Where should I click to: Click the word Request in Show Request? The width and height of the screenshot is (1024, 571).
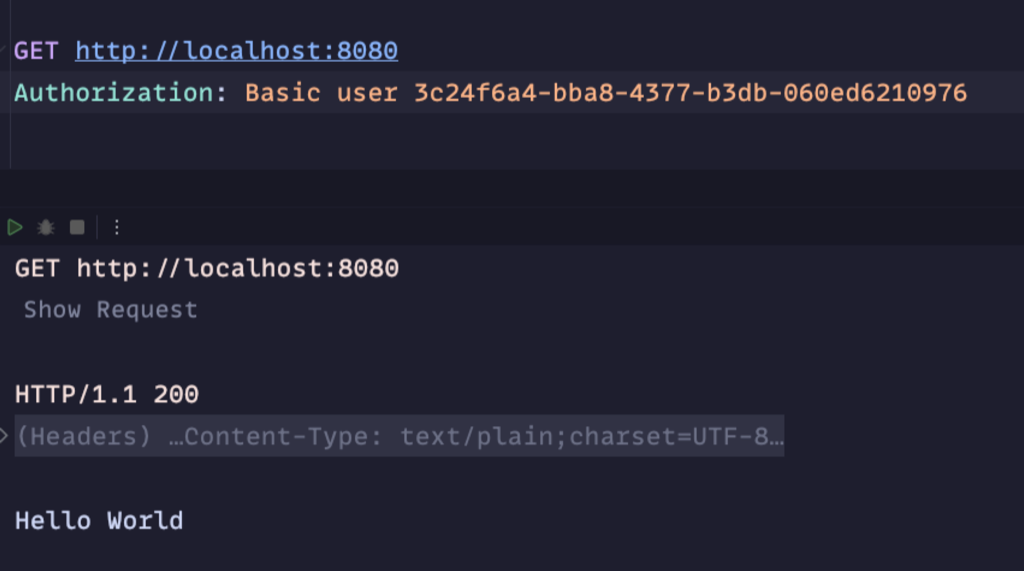click(x=147, y=310)
